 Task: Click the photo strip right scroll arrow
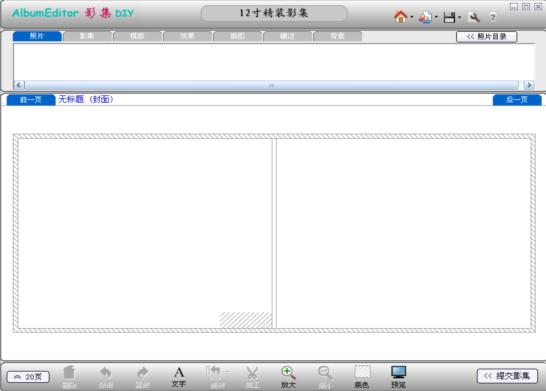click(x=529, y=85)
